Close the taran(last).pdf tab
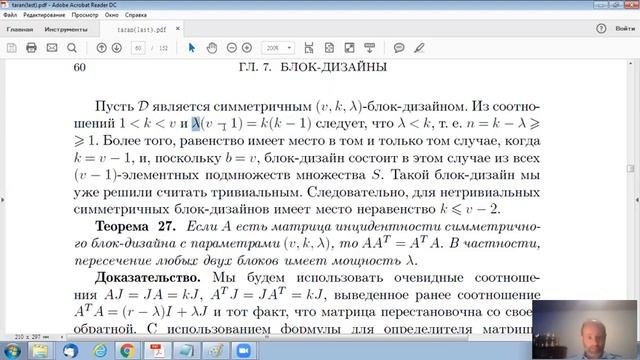Image resolution: width=640 pixels, height=360 pixels. (x=178, y=29)
